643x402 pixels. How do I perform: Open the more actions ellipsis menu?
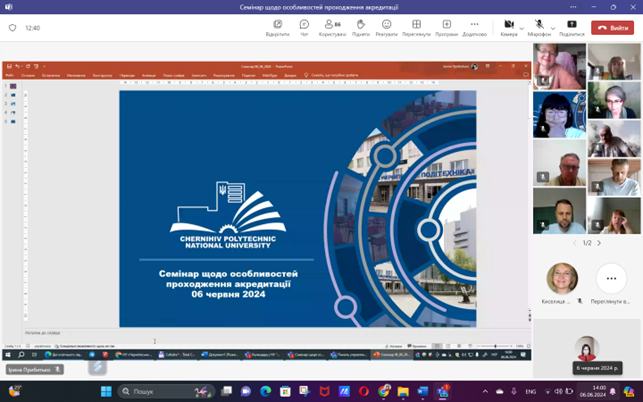(474, 27)
